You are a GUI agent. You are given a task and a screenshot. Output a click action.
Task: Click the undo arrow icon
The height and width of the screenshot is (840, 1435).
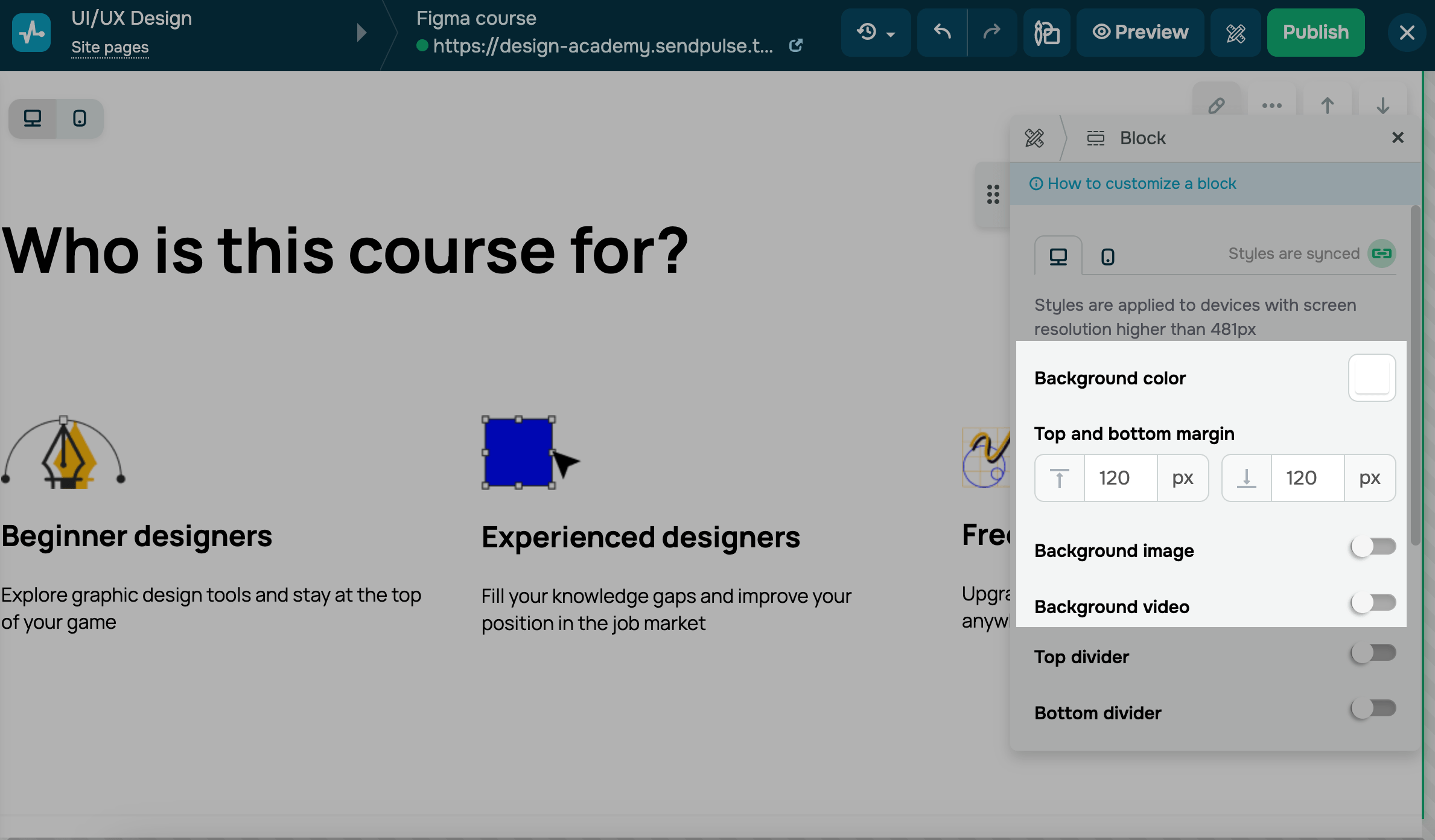(x=942, y=32)
